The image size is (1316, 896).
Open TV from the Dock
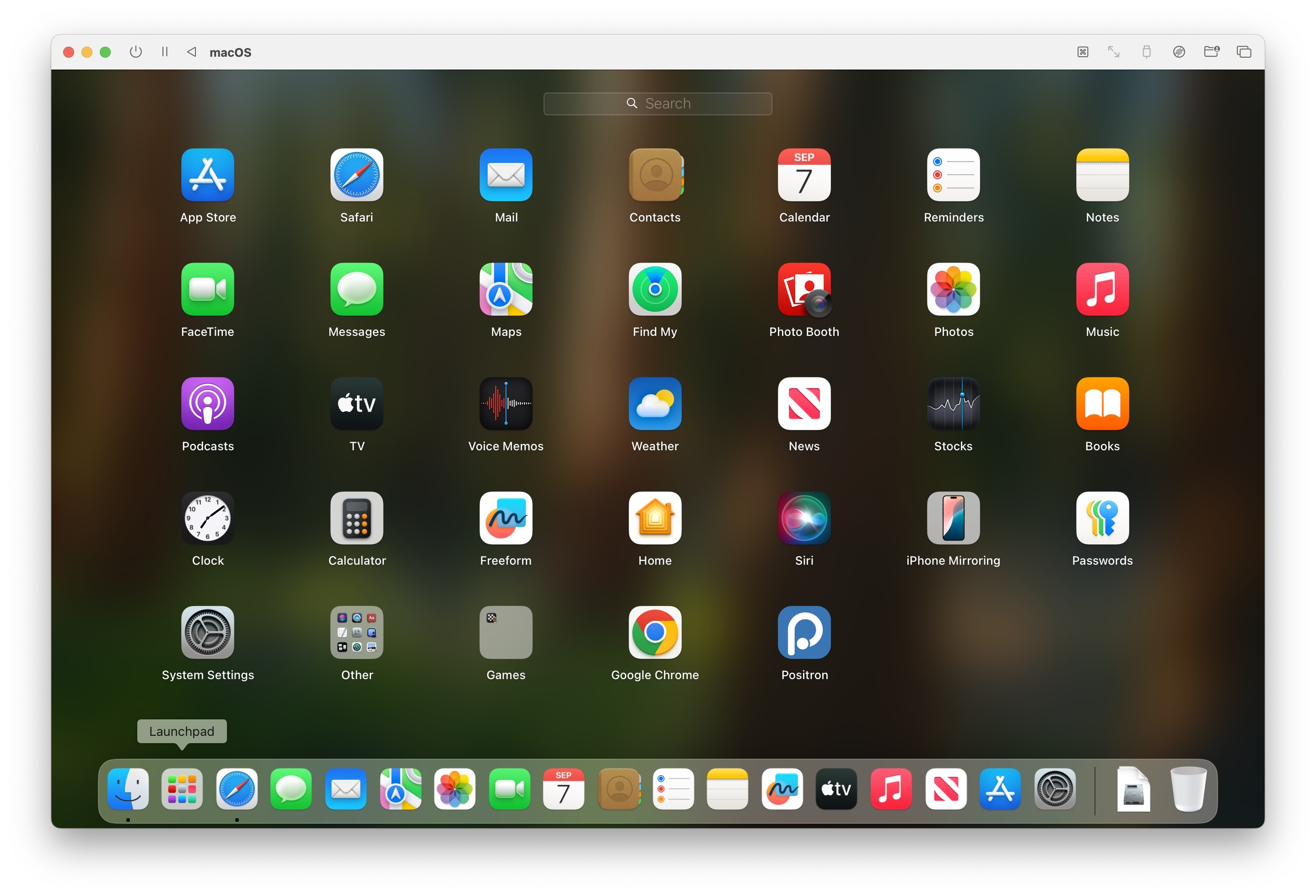tap(836, 789)
